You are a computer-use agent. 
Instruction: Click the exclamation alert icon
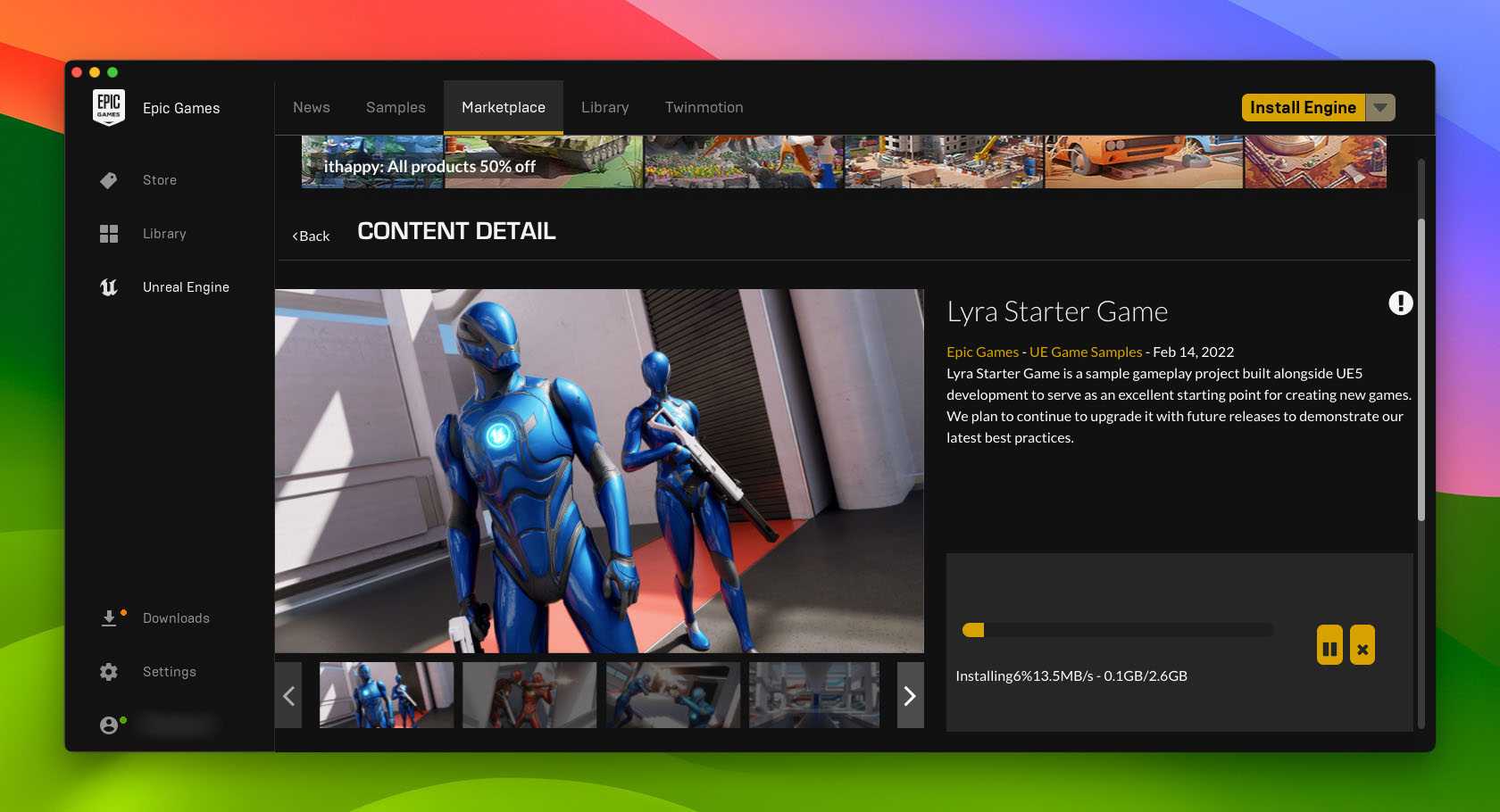click(1400, 303)
